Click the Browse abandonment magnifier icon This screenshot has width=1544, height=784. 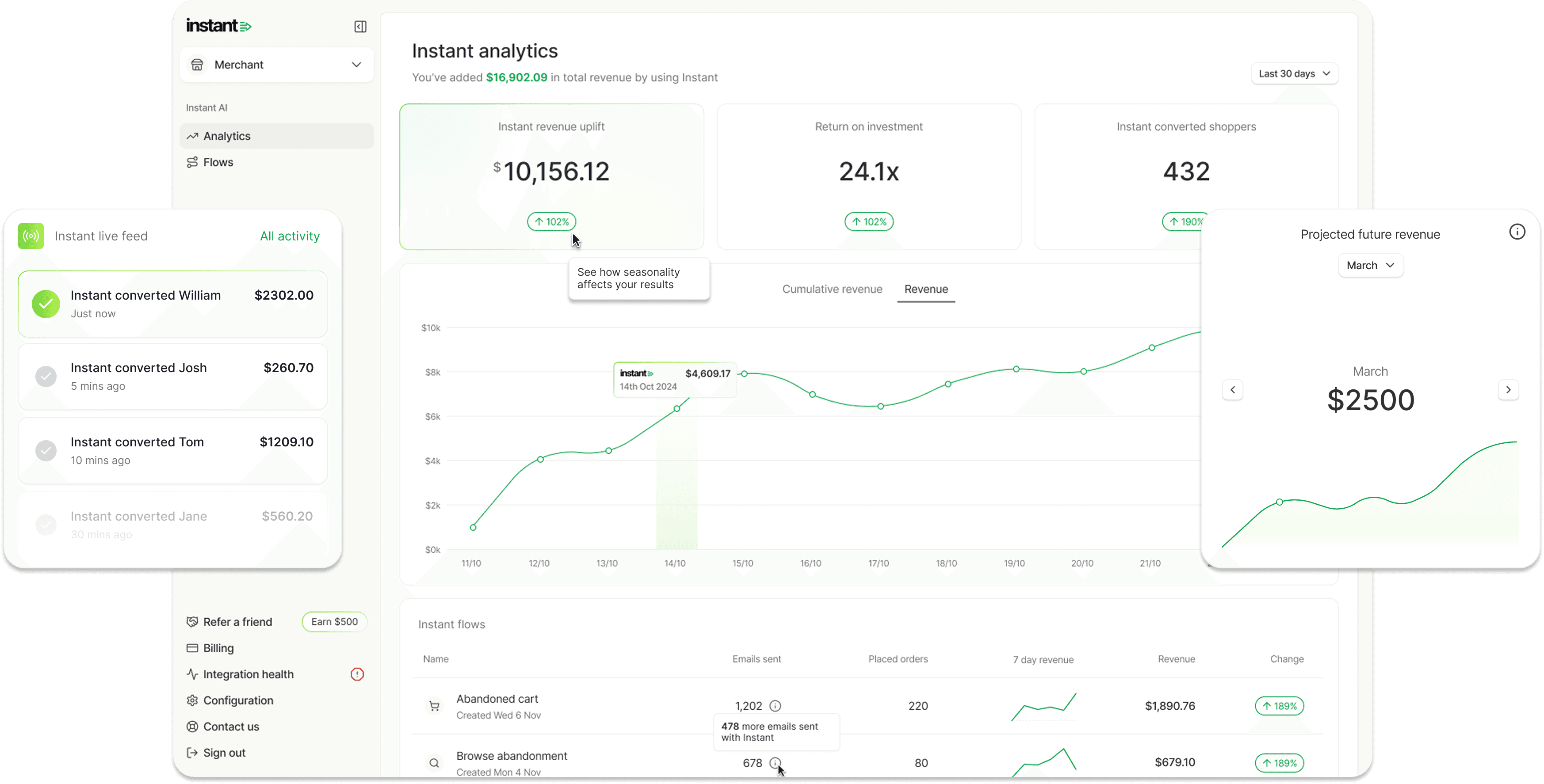[x=435, y=763]
